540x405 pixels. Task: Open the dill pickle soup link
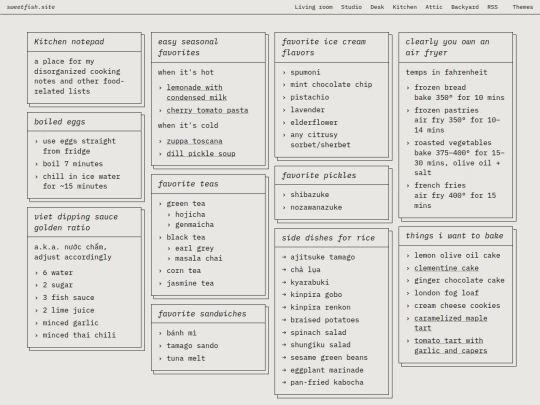pos(201,154)
